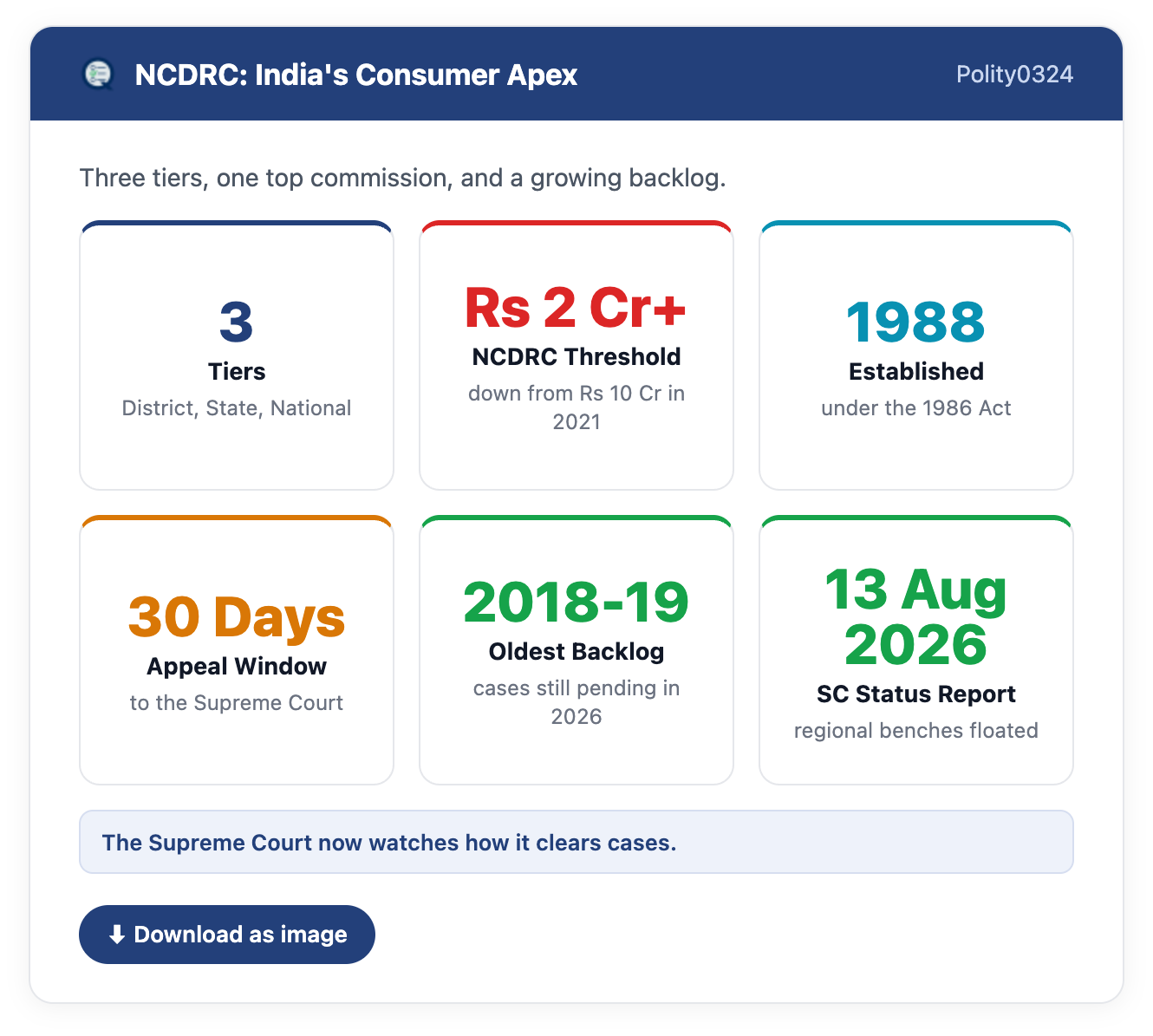Viewport: 1153px width, 1036px height.
Task: Click the to the Supreme Court caption
Action: pyautogui.click(x=237, y=702)
